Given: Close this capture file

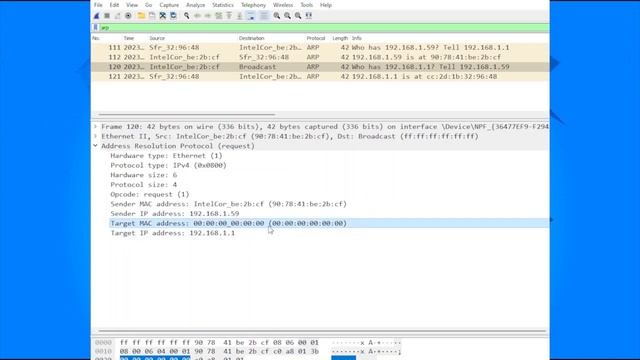Looking at the screenshot, I should [x=162, y=16].
